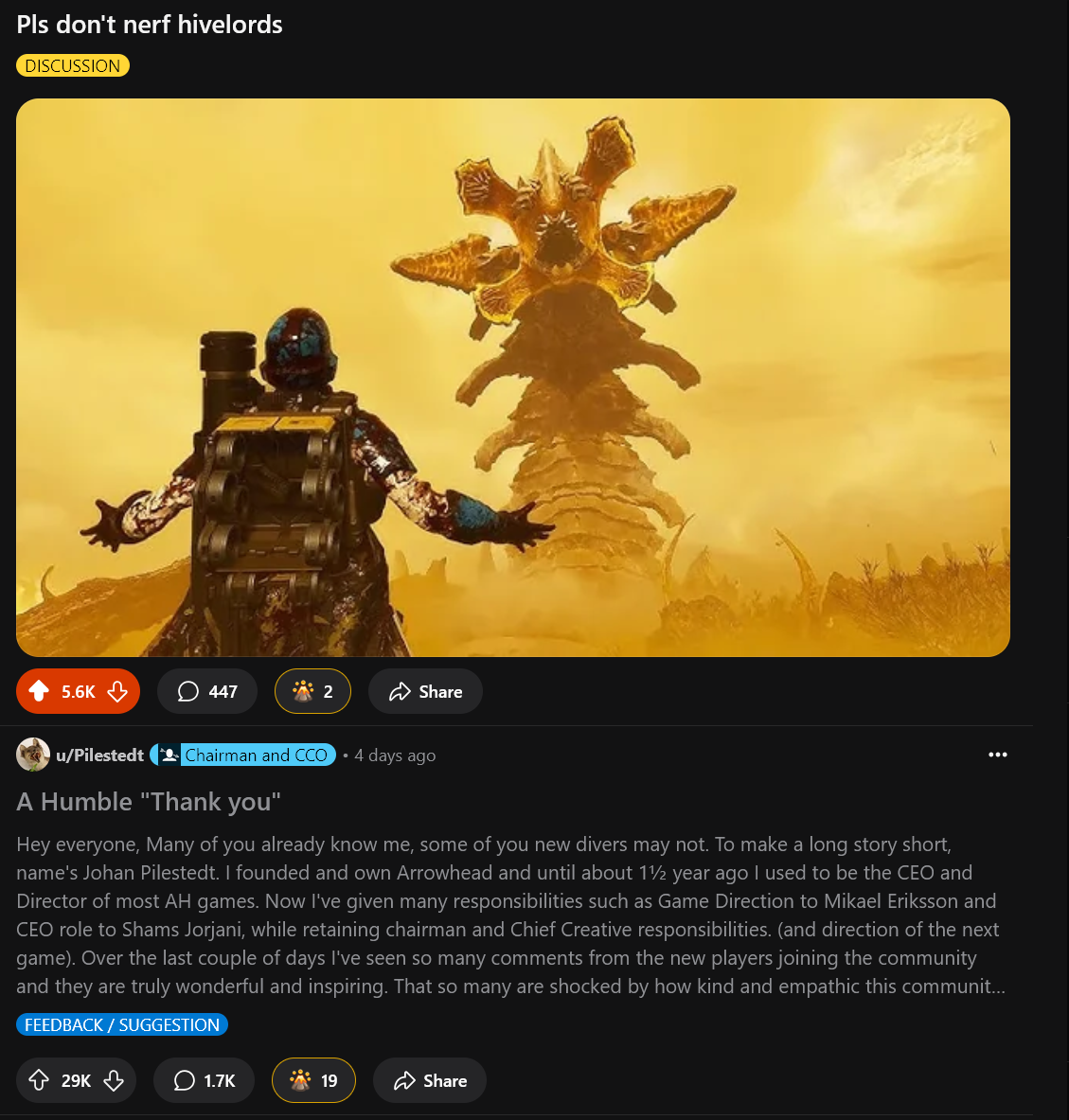This screenshot has width=1069, height=1120.
Task: Expand the truncated Pilestedt post text
Action: click(511, 915)
